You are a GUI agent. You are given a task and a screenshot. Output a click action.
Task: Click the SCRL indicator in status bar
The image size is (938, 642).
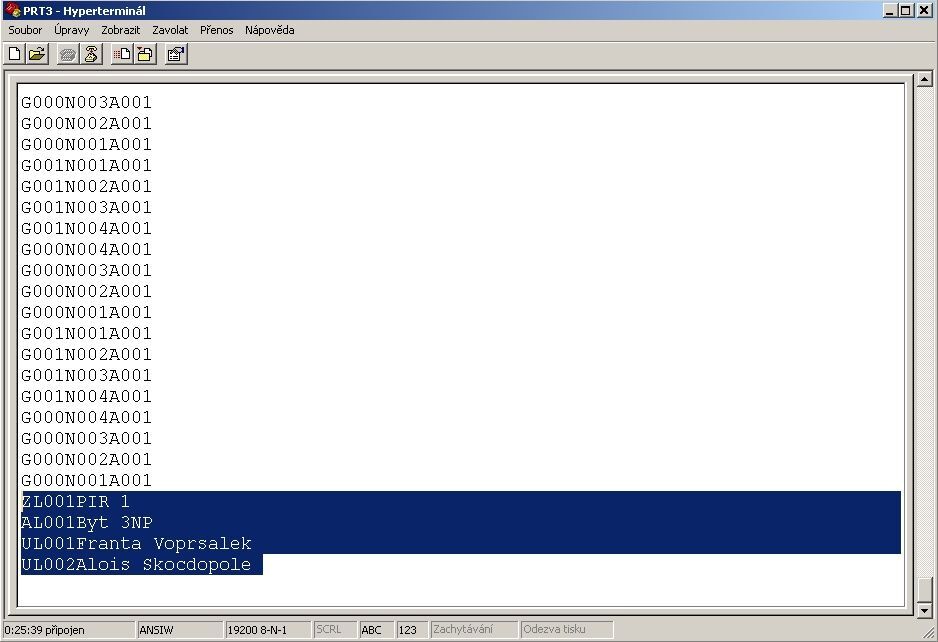333,630
